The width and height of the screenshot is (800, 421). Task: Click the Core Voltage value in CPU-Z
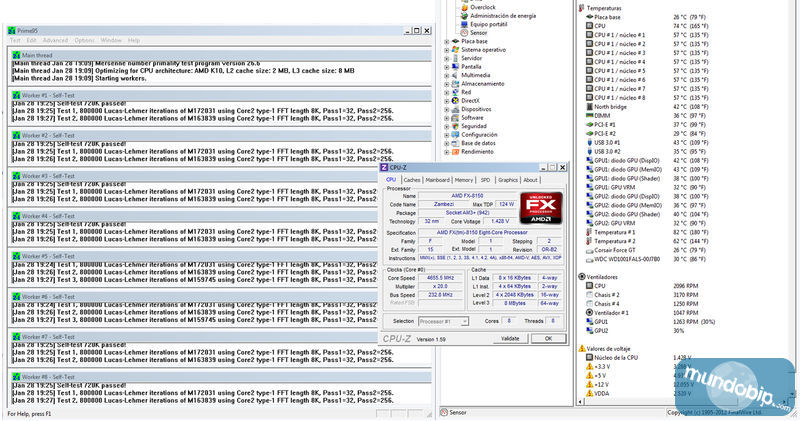[x=499, y=221]
